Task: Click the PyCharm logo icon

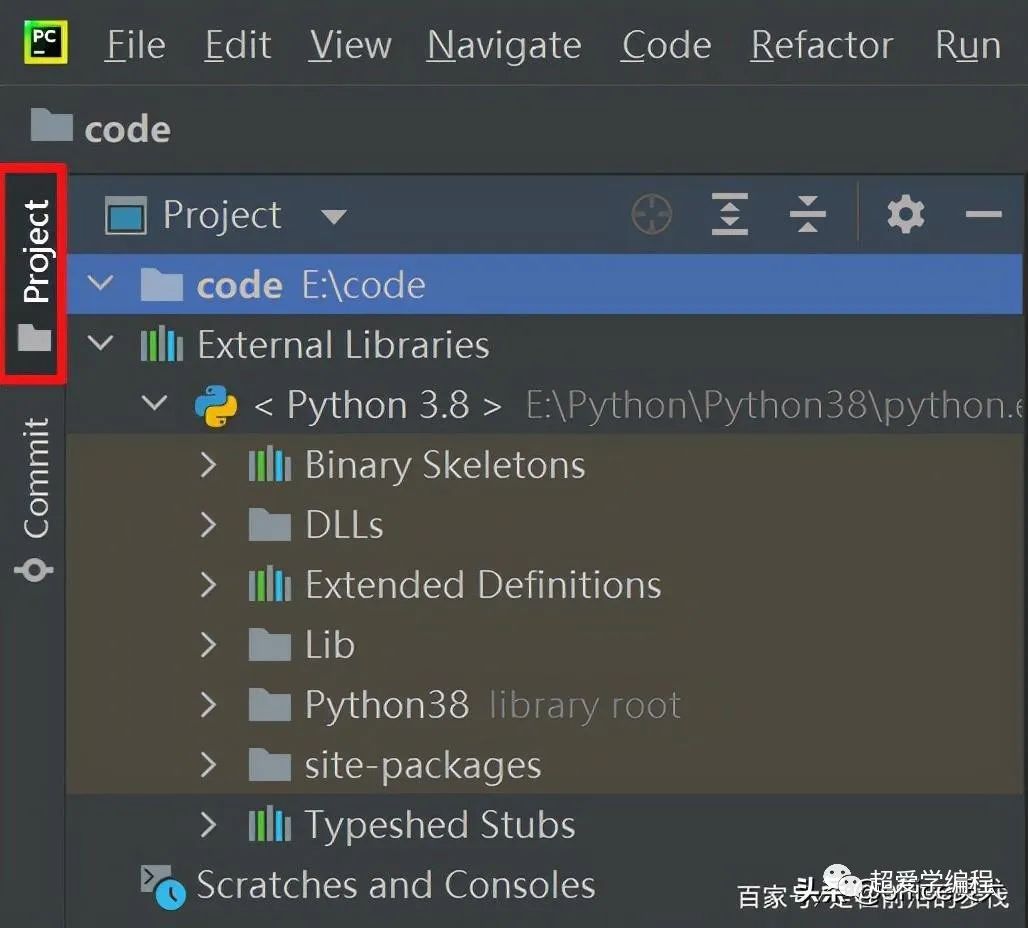Action: click(46, 42)
